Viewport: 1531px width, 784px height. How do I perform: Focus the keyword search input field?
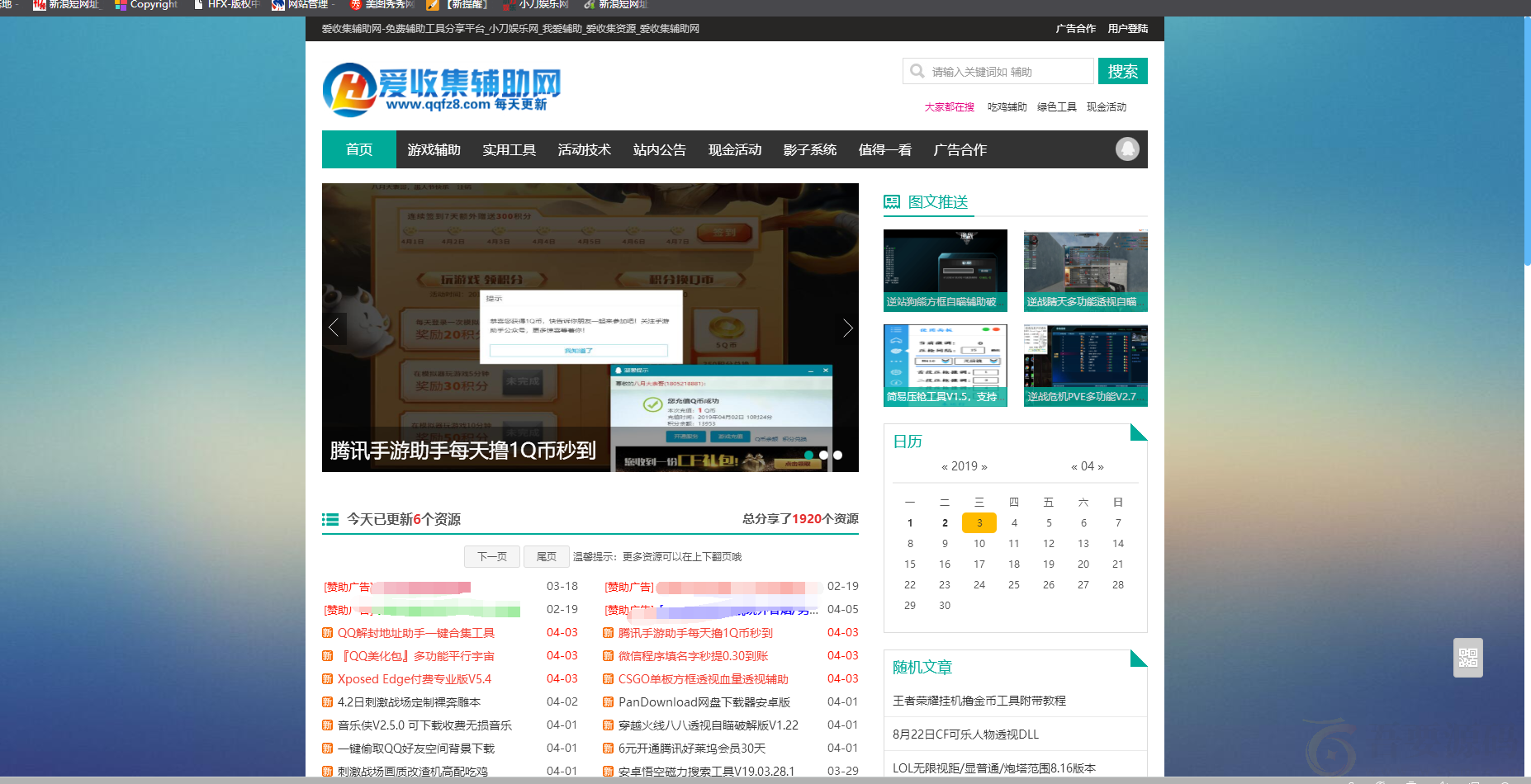point(998,71)
